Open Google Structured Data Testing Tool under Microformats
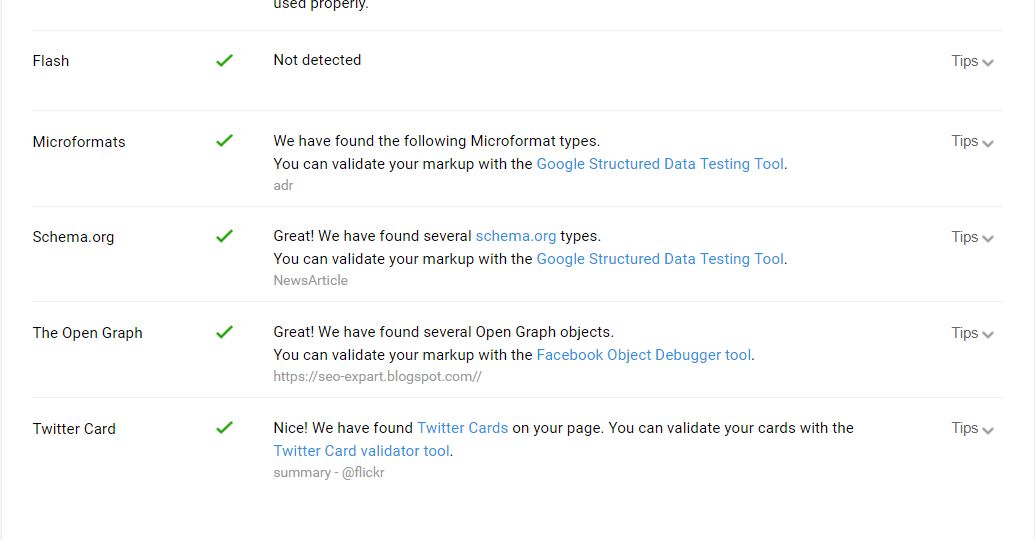Image resolution: width=1035 pixels, height=540 pixels. [660, 164]
